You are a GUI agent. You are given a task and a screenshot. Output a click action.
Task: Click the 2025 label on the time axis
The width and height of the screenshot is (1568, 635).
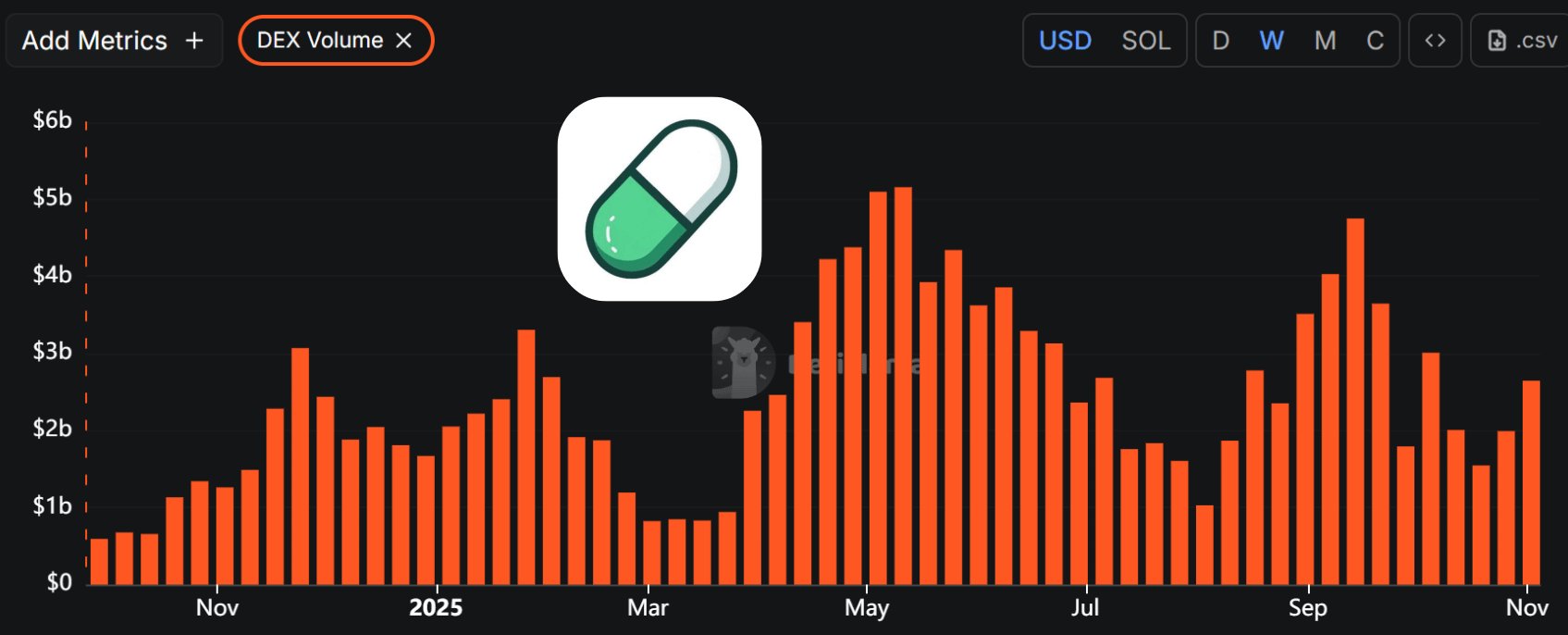(x=436, y=608)
